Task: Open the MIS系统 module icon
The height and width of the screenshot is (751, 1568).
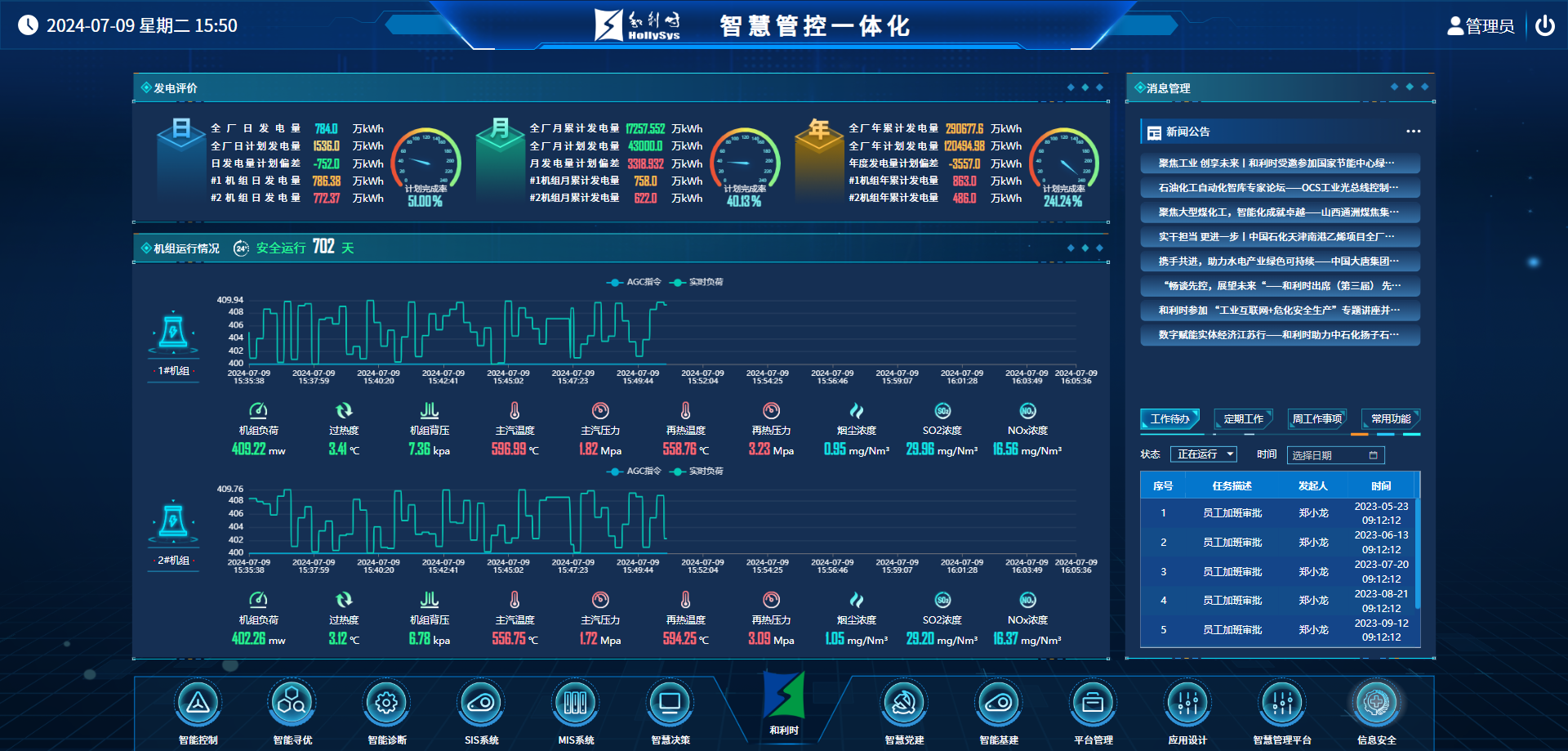Action: [x=576, y=703]
